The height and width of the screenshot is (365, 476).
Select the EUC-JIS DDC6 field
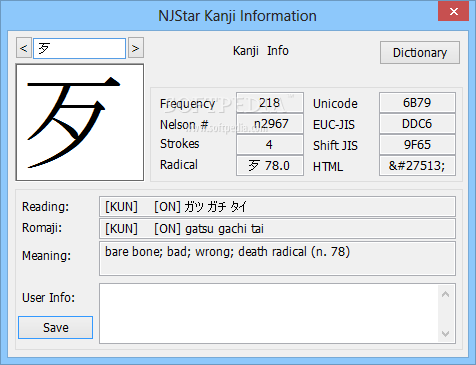[417, 124]
